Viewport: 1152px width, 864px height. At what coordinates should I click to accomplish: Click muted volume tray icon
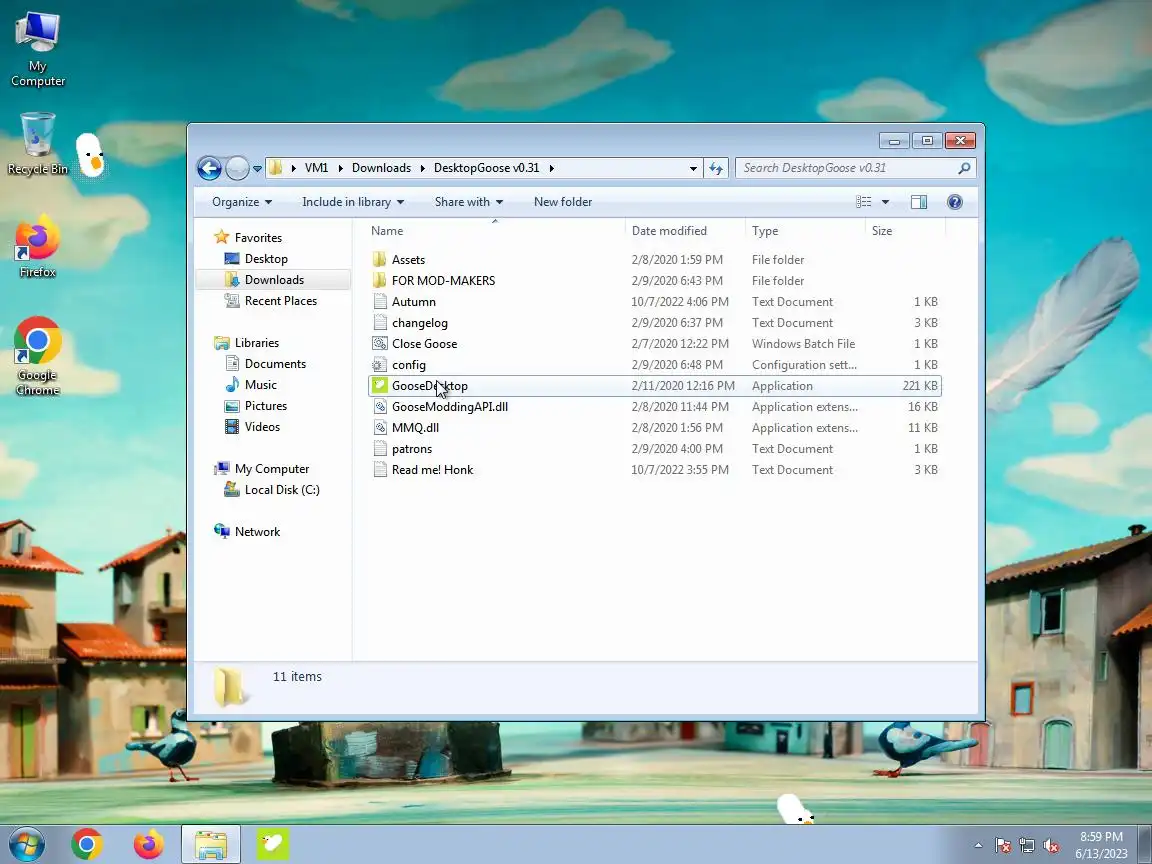(x=1051, y=846)
